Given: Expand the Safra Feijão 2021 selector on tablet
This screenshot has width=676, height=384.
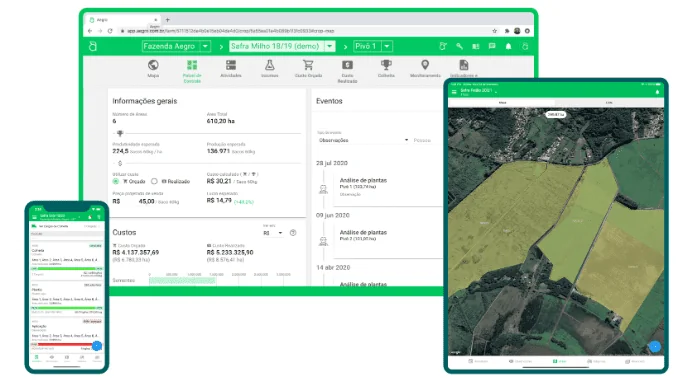Looking at the screenshot, I should pyautogui.click(x=479, y=91).
